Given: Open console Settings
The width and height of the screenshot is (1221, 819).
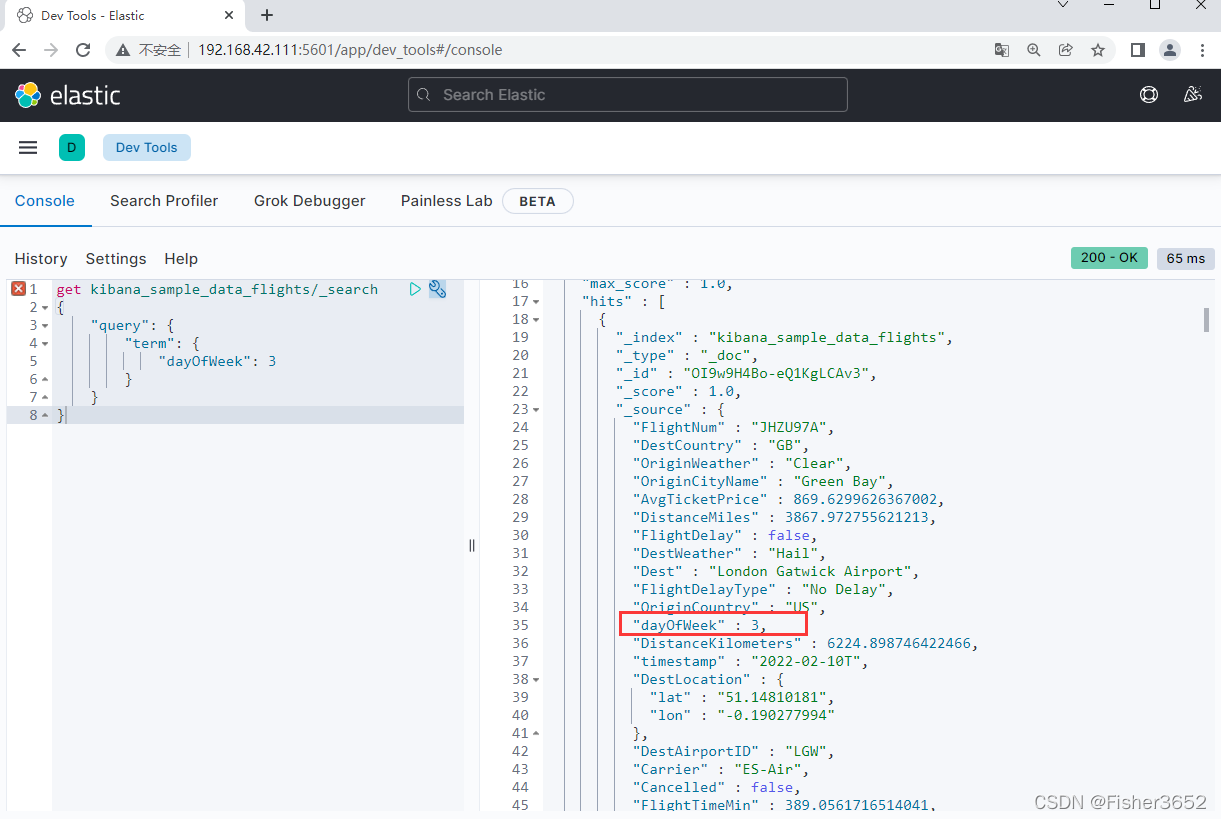Looking at the screenshot, I should coord(116,259).
